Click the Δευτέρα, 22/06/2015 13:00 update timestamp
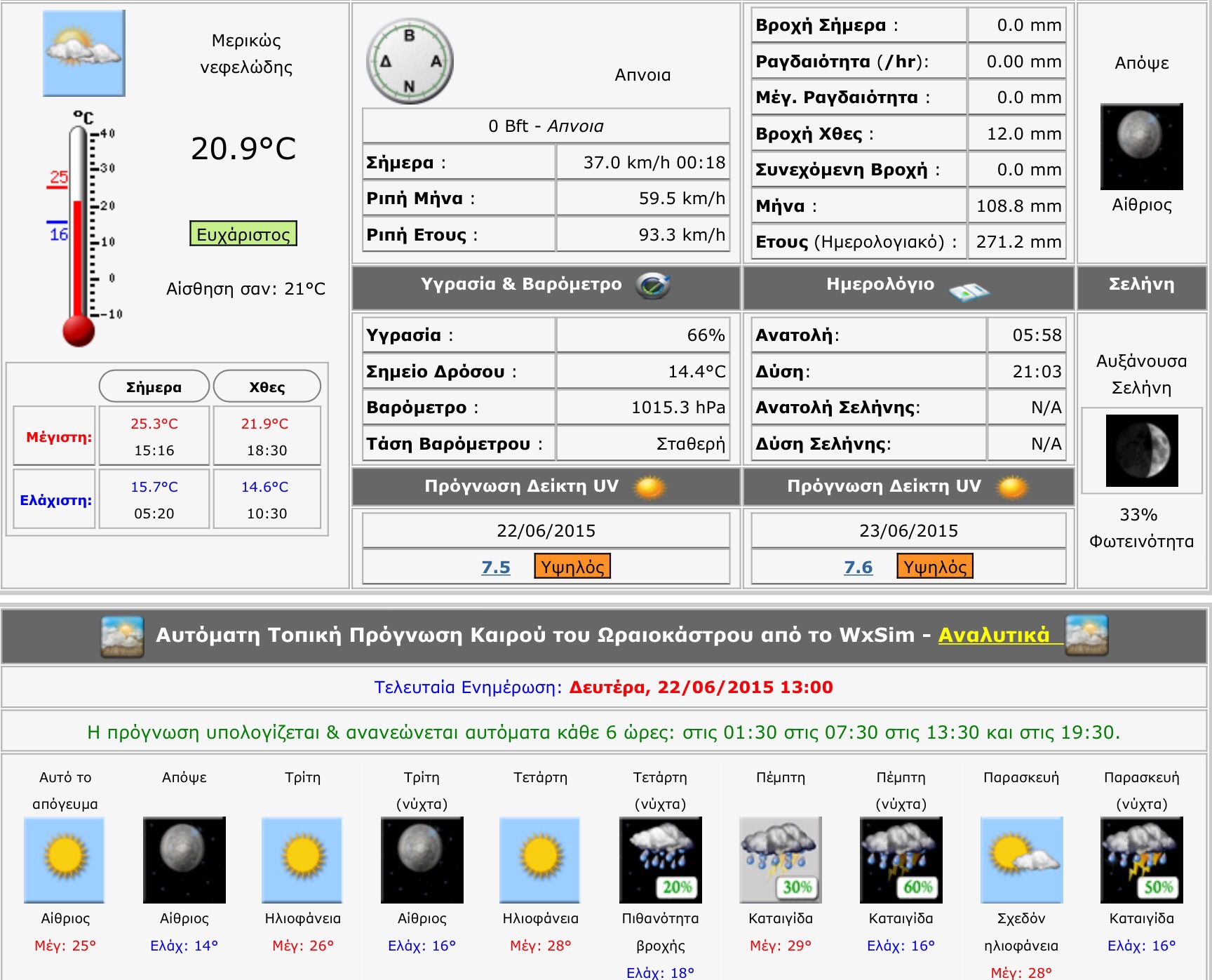This screenshot has width=1212, height=980. (x=701, y=687)
